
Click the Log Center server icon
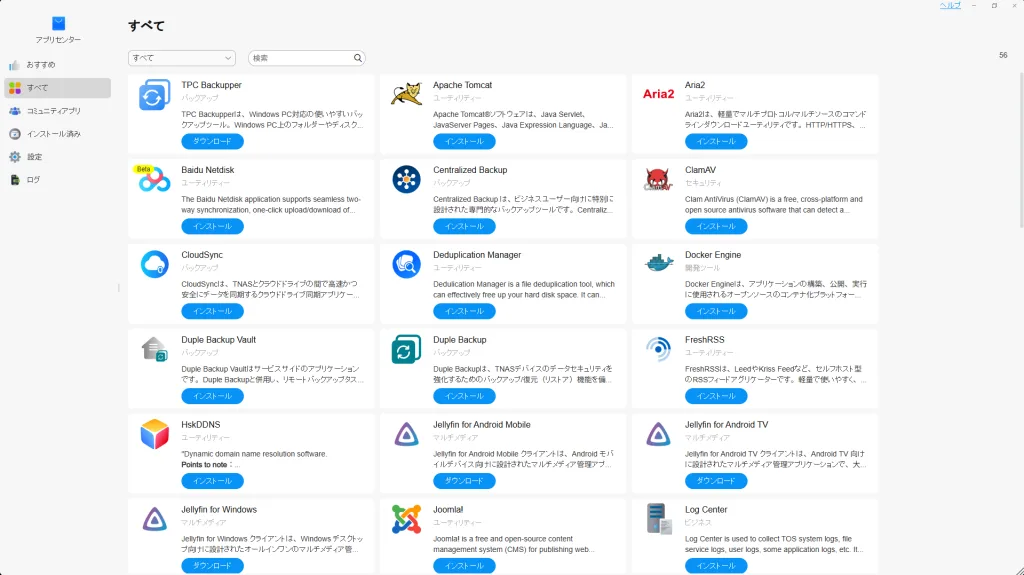[658, 519]
